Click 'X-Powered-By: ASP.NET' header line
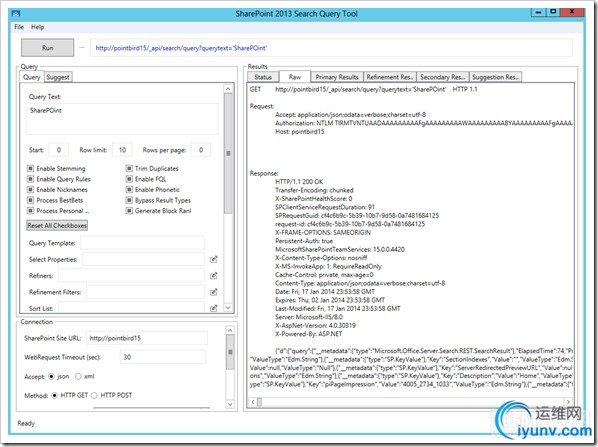 coord(309,334)
